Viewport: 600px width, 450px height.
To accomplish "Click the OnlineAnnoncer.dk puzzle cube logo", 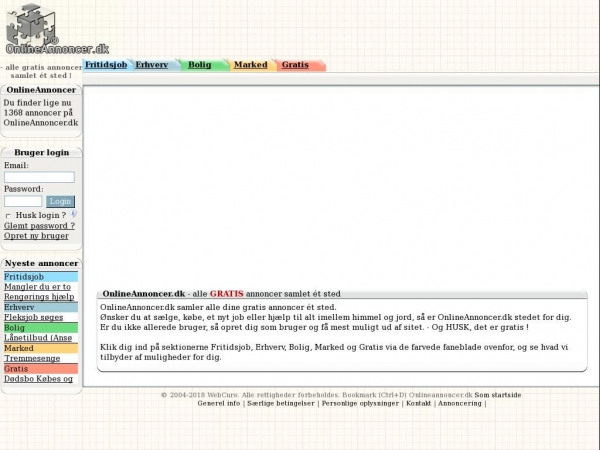I will pos(57,29).
